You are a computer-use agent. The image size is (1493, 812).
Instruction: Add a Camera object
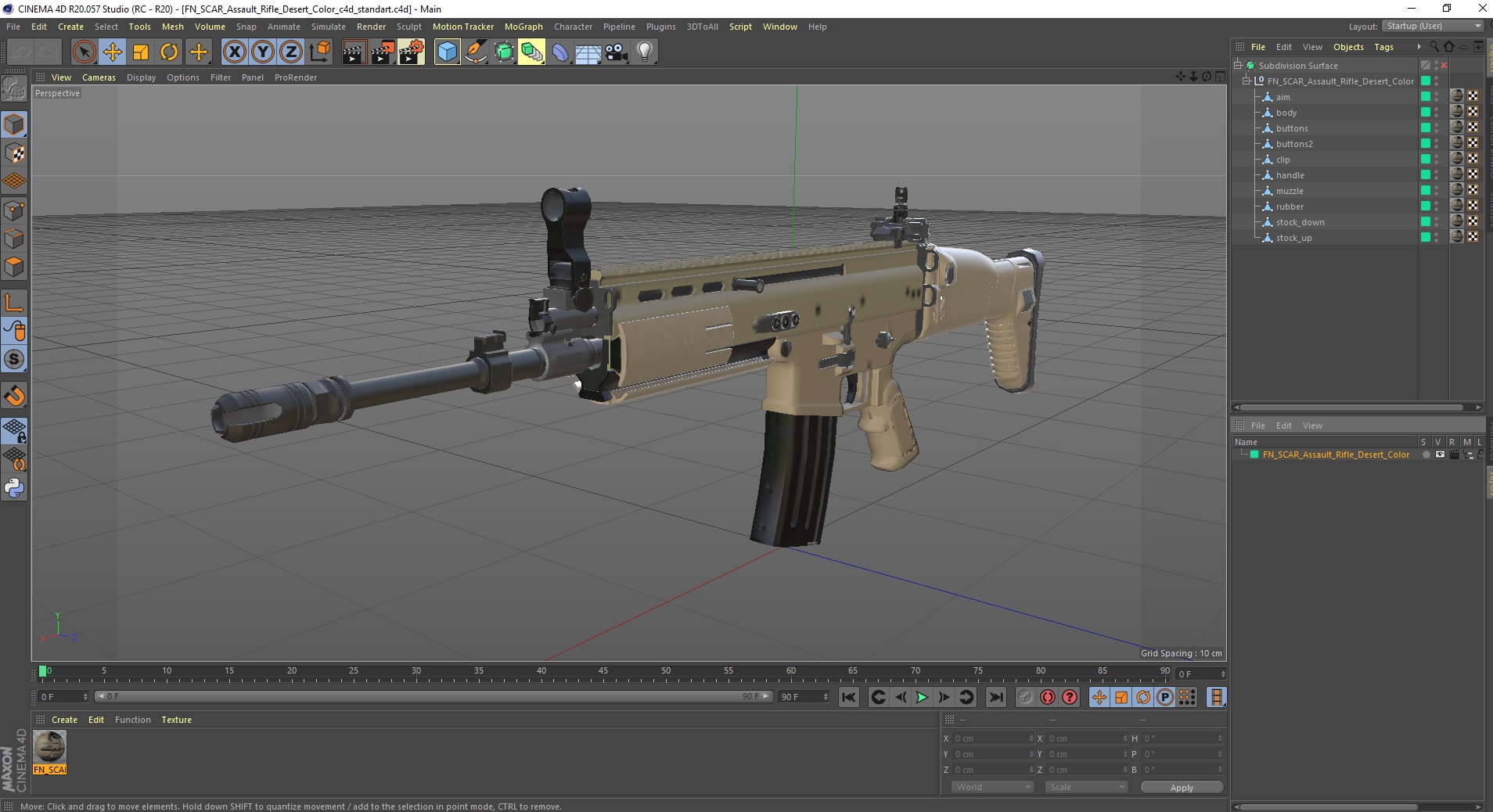(616, 52)
